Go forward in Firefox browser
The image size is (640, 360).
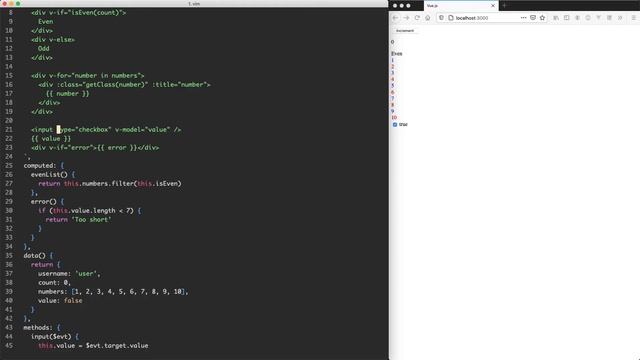pyautogui.click(x=406, y=18)
